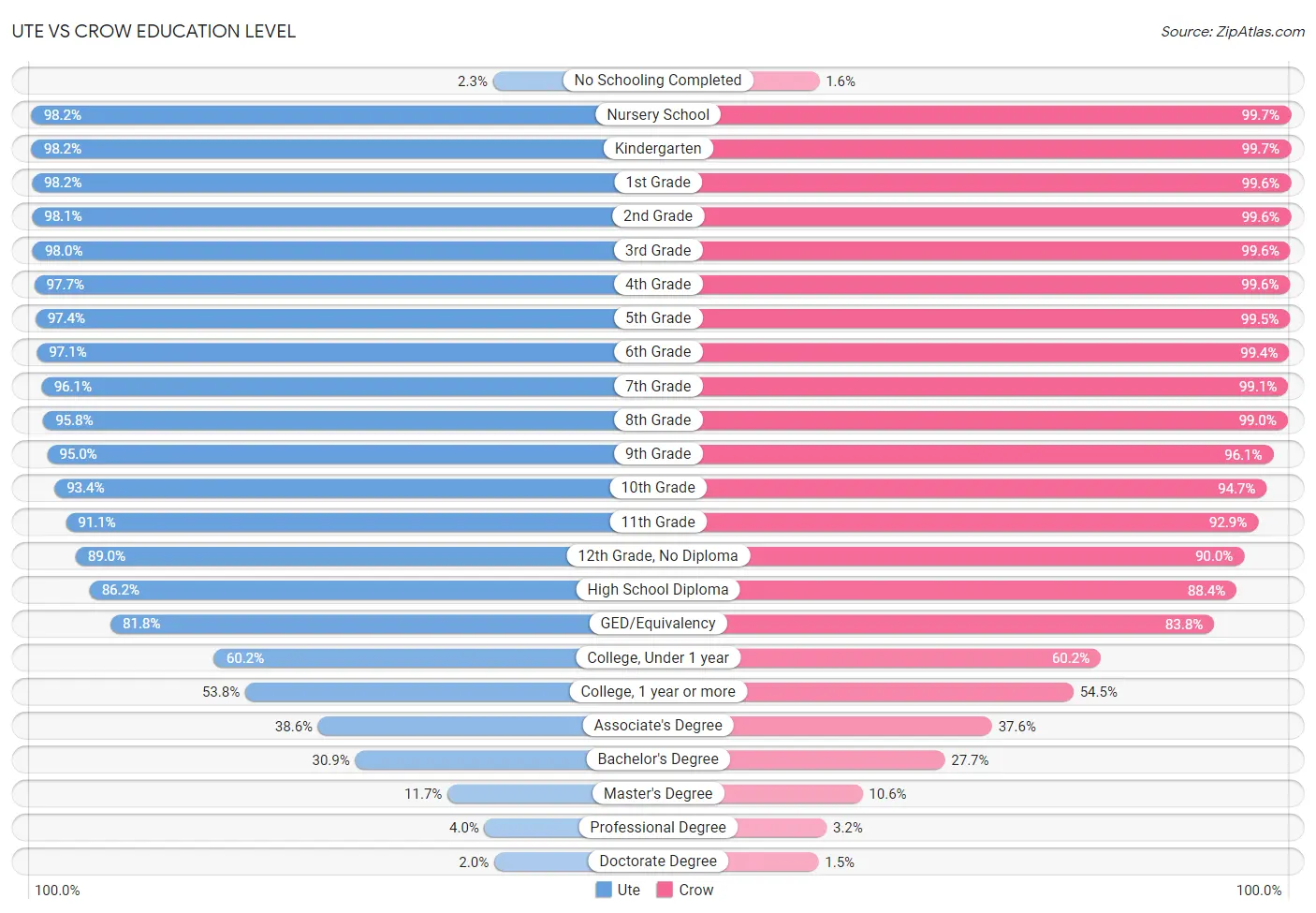Click the Ute vs Crow Education Level title
Screen dimensions: 1316x913
[154, 31]
